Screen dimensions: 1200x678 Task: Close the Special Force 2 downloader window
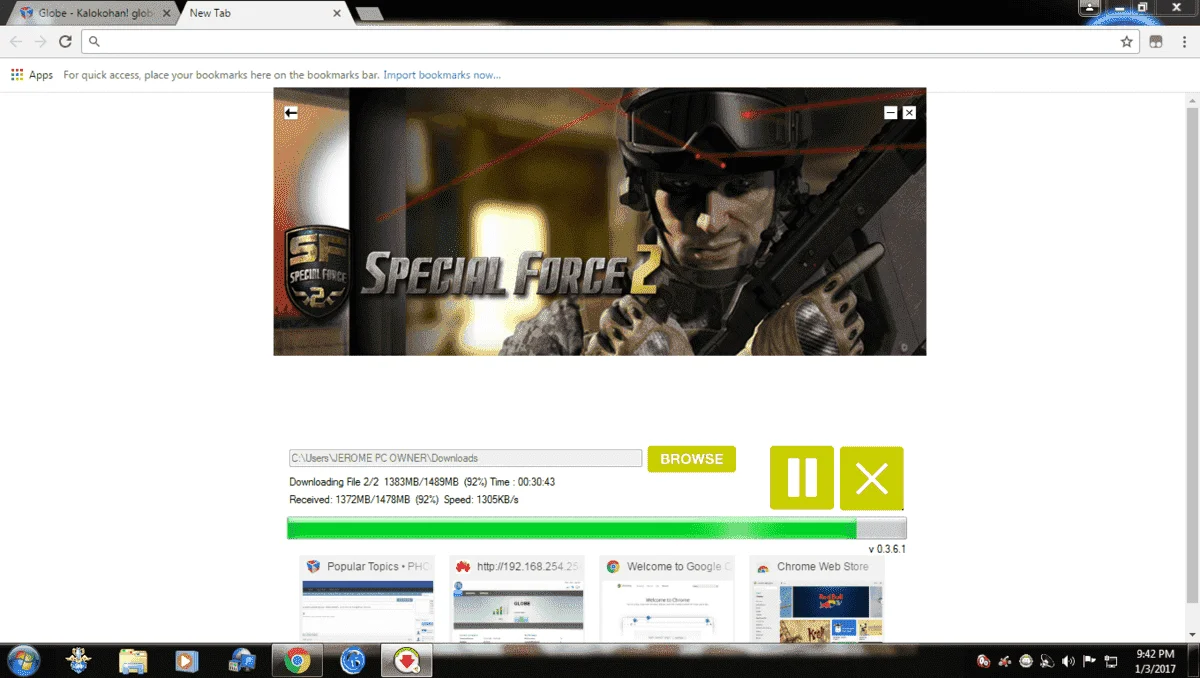point(909,113)
